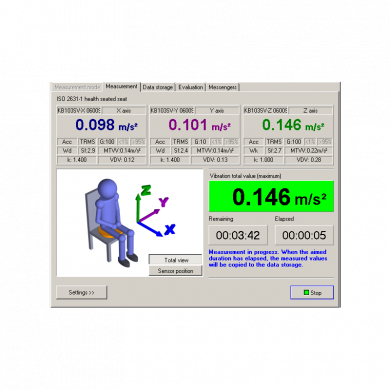Open the Measurement tab

(x=121, y=87)
